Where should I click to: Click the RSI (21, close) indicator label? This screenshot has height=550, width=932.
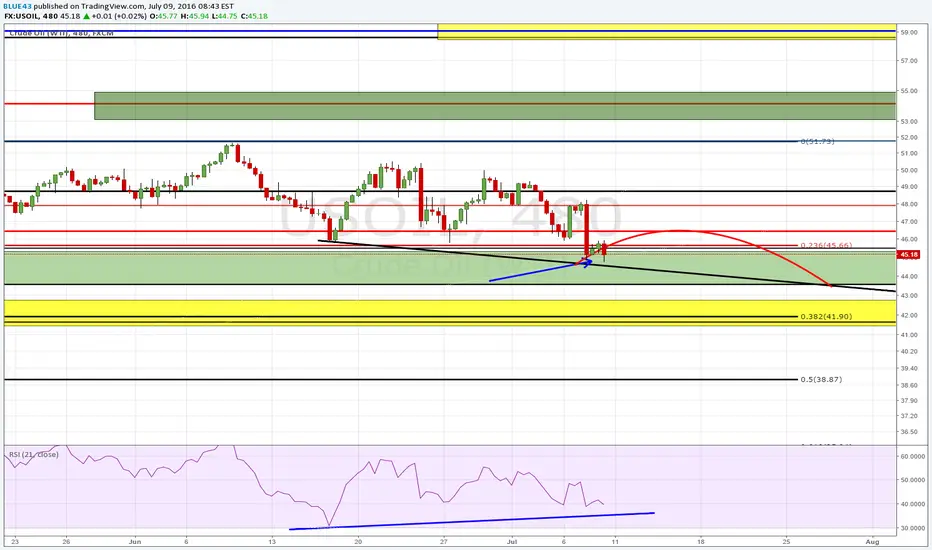[x=33, y=455]
